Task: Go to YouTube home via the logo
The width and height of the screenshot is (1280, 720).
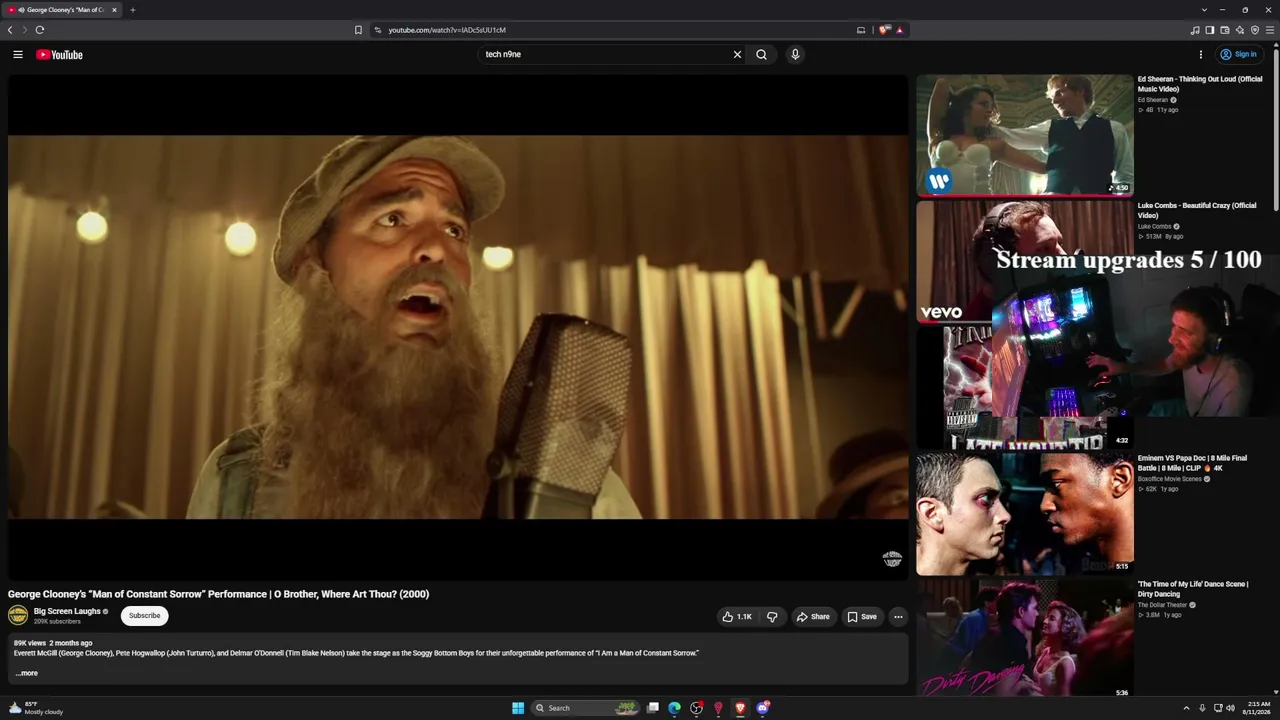Action: pyautogui.click(x=59, y=55)
